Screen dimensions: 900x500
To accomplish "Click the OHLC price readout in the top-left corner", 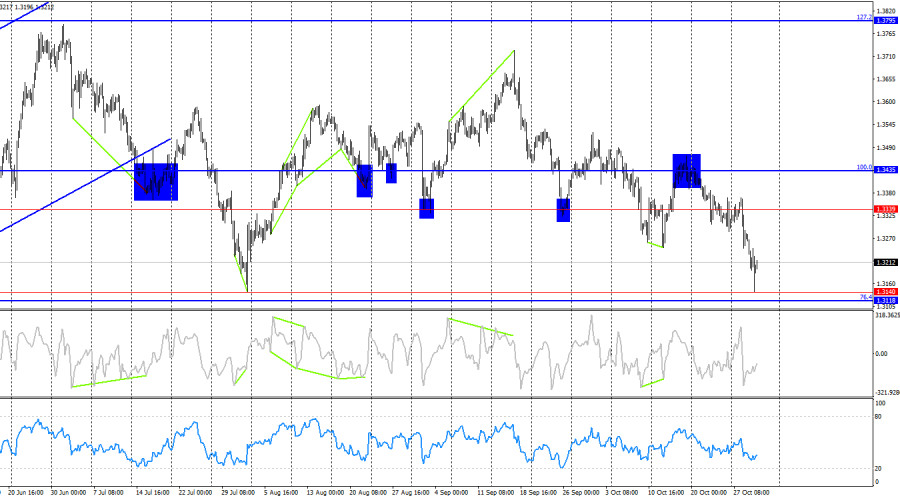I will point(28,6).
